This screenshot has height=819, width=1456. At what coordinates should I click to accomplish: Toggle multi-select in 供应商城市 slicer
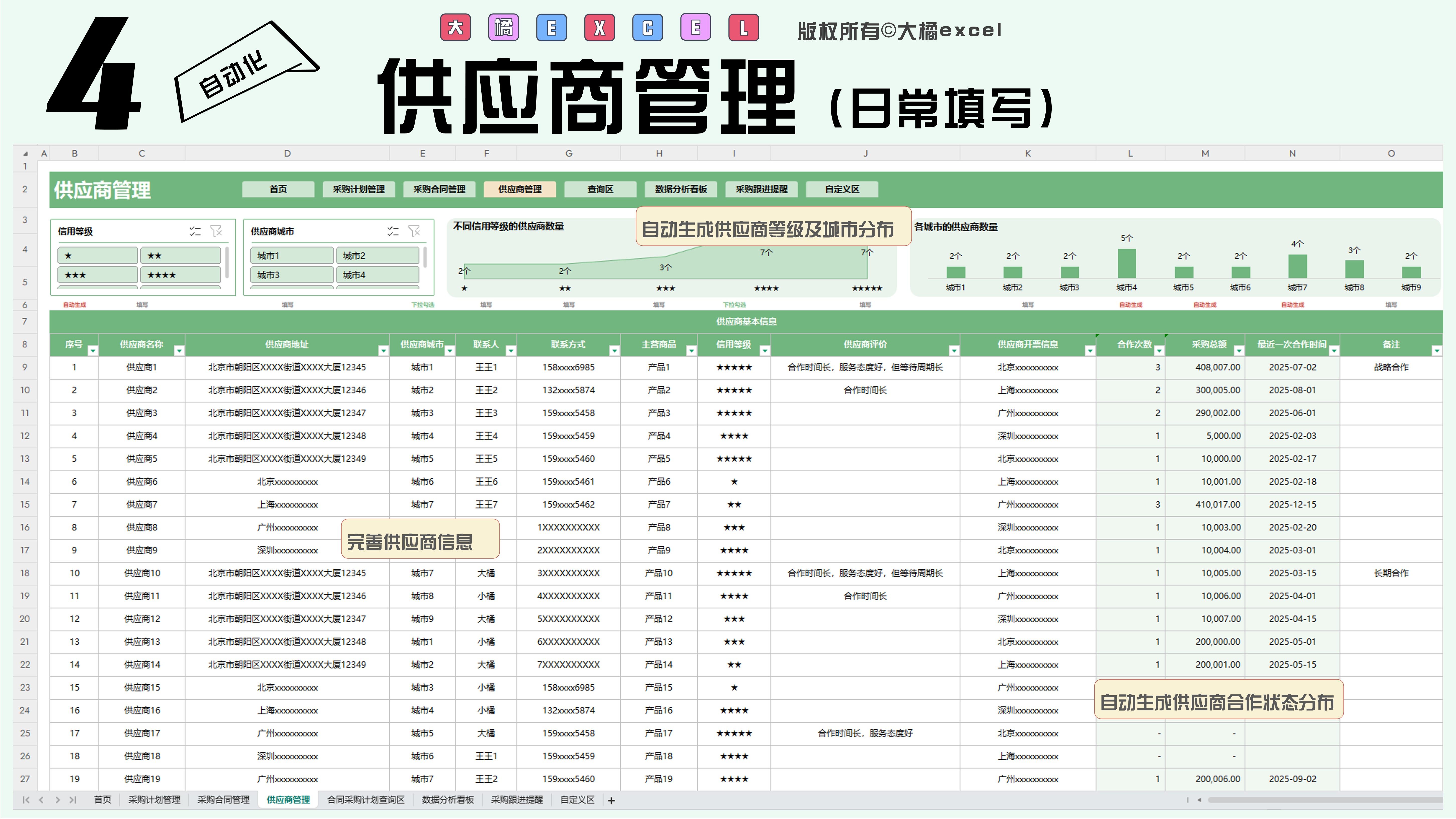pos(393,231)
